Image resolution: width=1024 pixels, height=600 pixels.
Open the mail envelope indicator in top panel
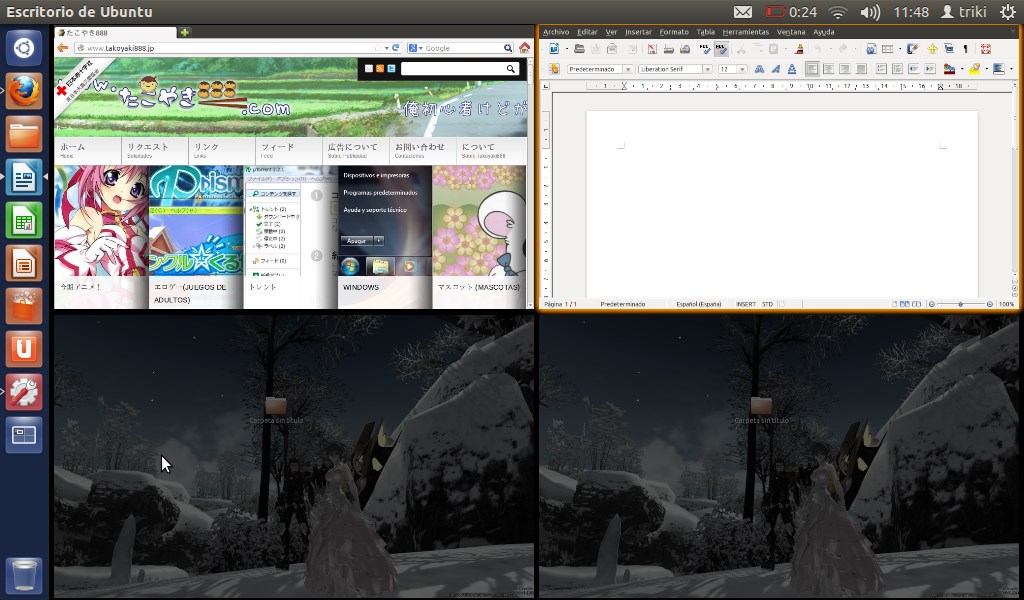743,12
